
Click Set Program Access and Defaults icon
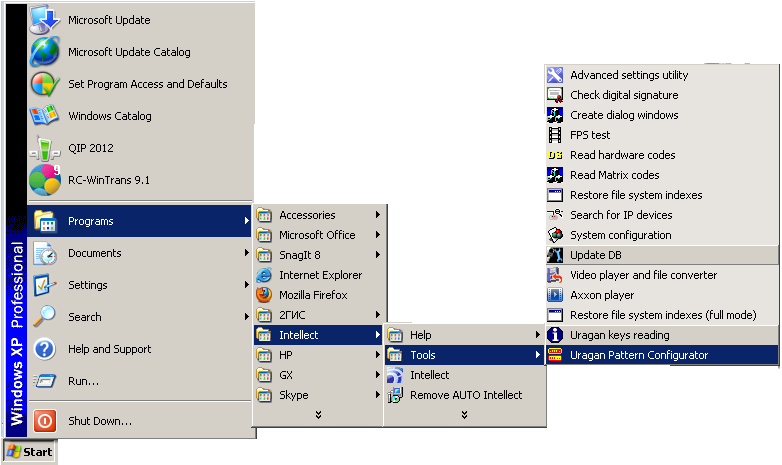(45, 84)
